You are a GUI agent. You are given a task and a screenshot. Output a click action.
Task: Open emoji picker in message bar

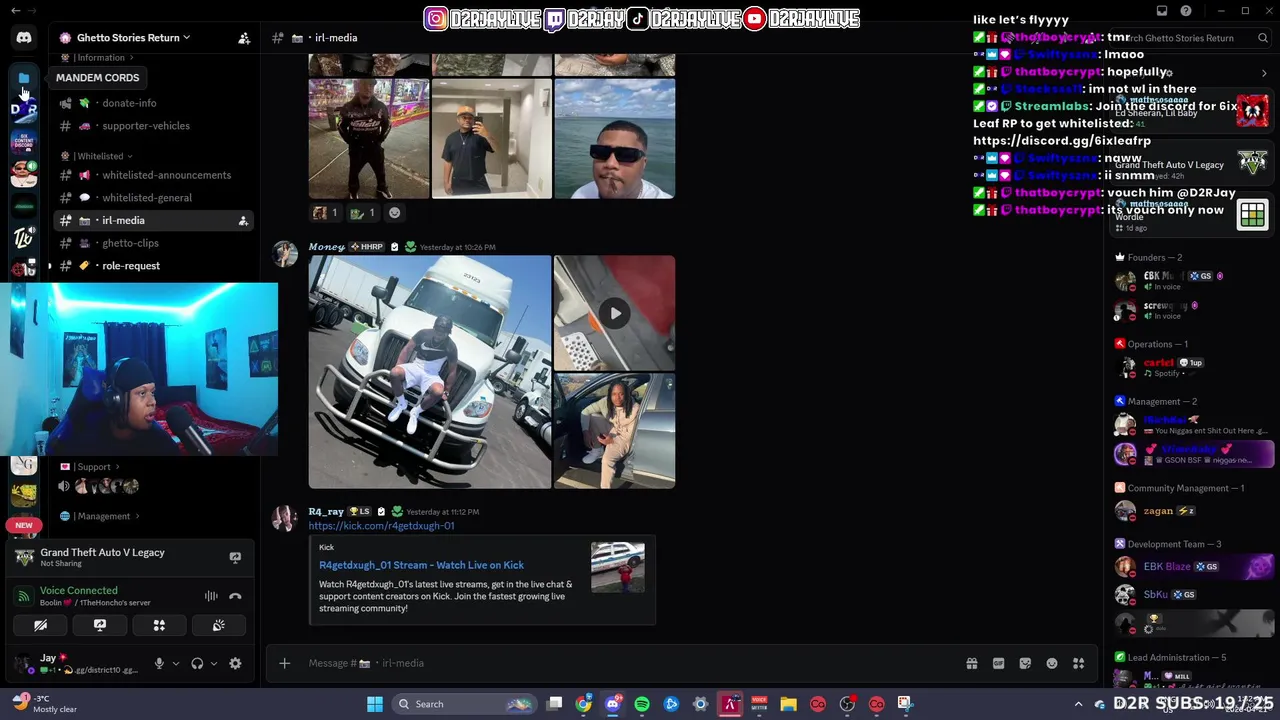point(1052,663)
